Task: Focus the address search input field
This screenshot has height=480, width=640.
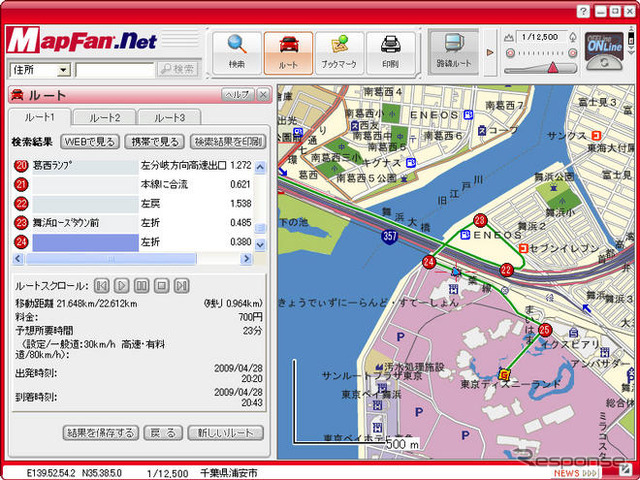Action: coord(115,70)
